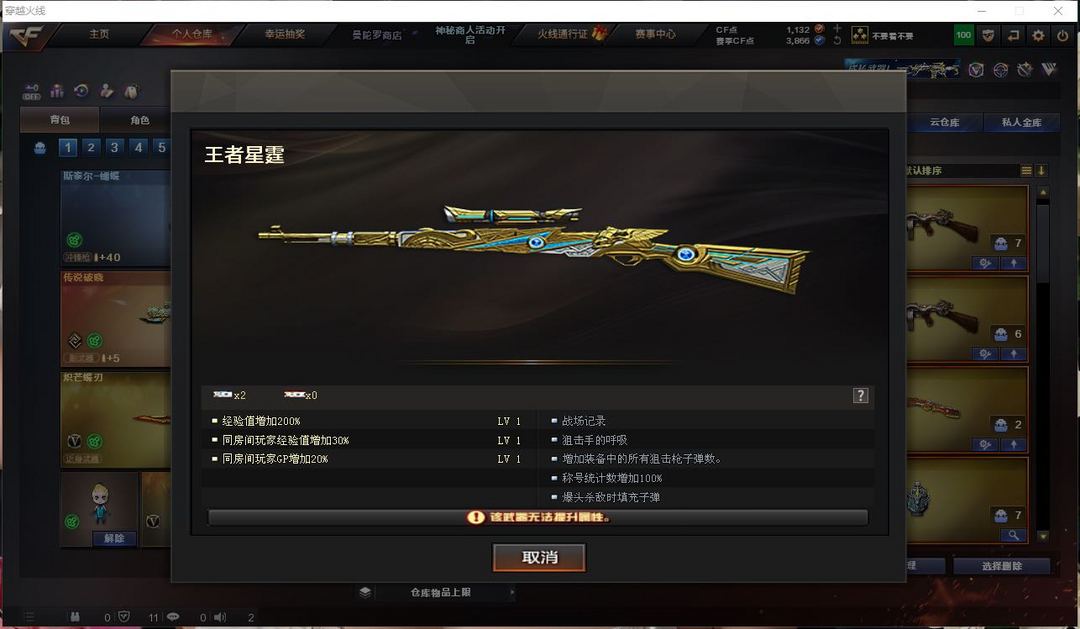This screenshot has height=629, width=1080.
Task: Click the plus icon to recharge CF点
Action: pyautogui.click(x=837, y=28)
